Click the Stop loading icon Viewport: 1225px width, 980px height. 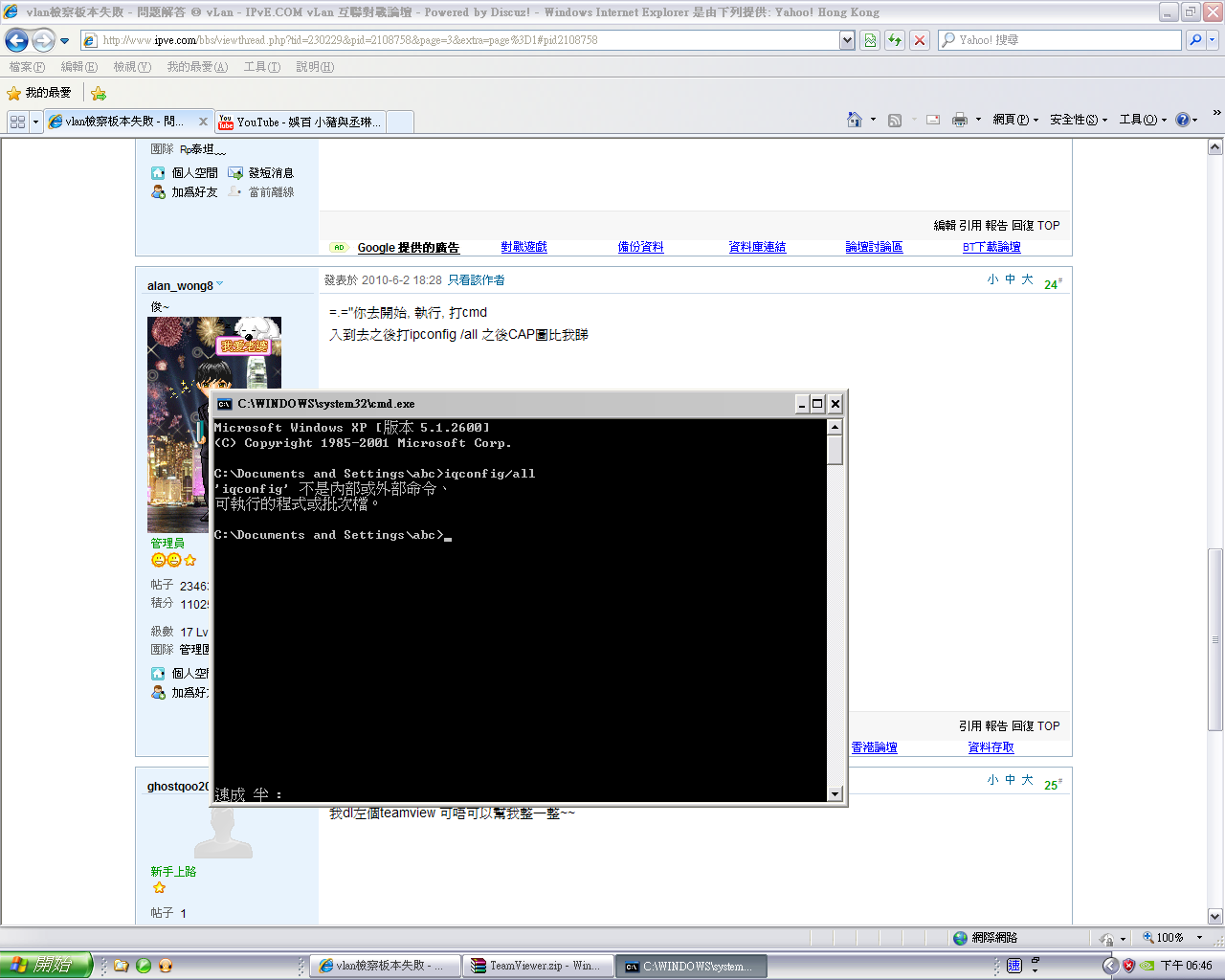(920, 40)
